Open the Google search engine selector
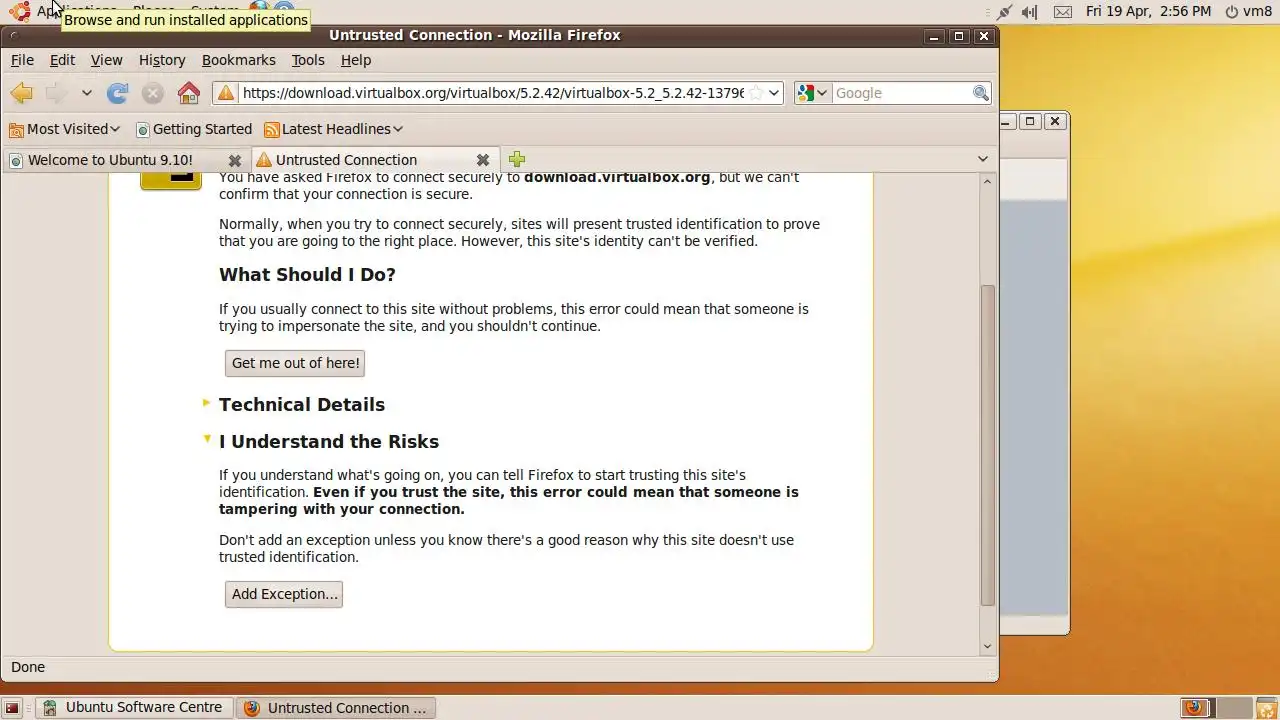The height and width of the screenshot is (720, 1280). 812,93
